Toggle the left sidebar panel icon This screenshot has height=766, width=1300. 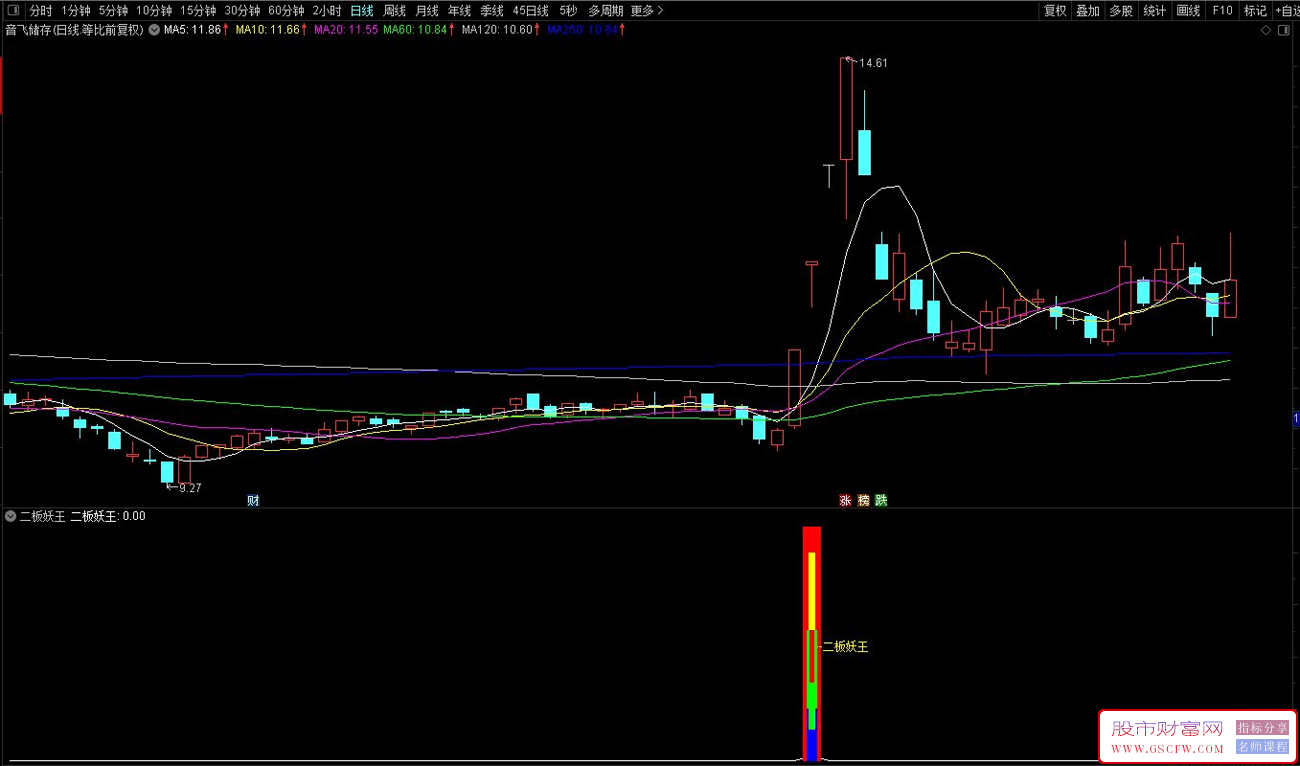[13, 10]
